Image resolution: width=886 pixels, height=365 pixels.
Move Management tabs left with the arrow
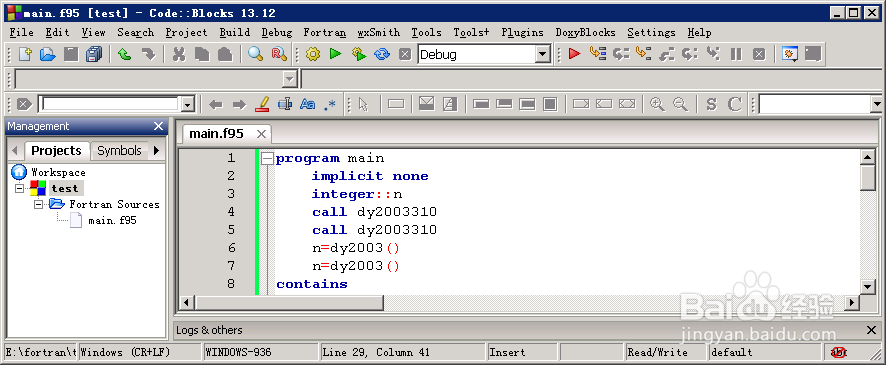point(15,151)
